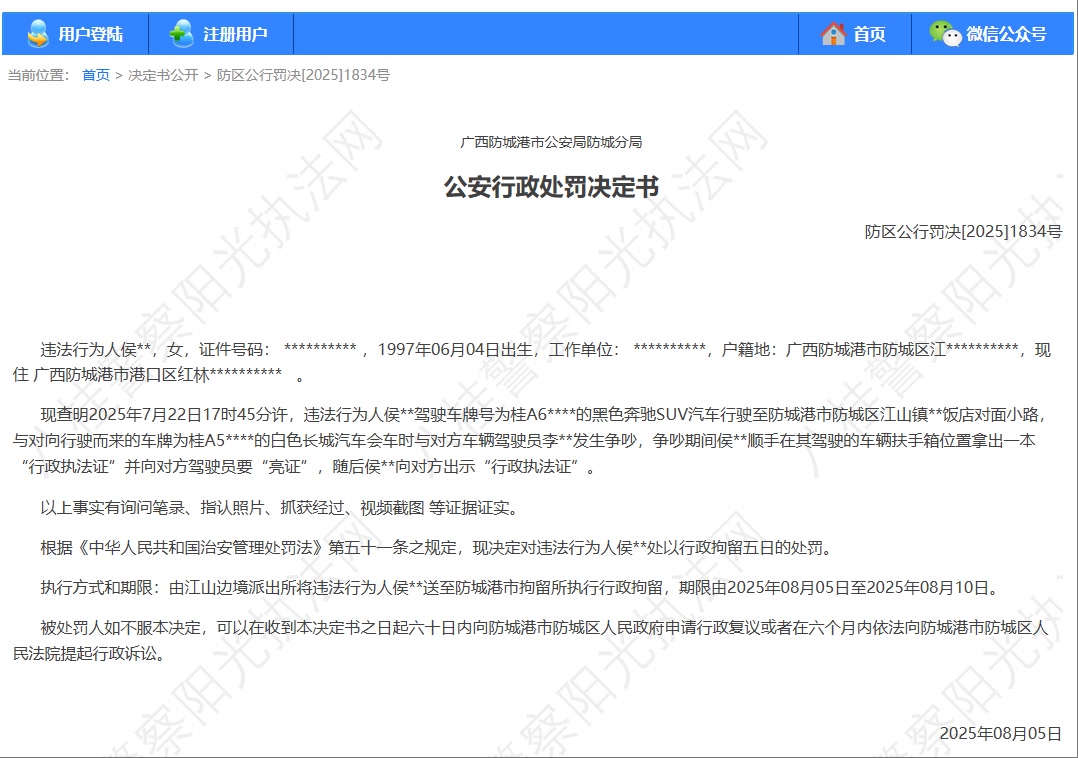Click the WeChat bubble icon
Image resolution: width=1078 pixels, height=758 pixels.
click(x=945, y=32)
